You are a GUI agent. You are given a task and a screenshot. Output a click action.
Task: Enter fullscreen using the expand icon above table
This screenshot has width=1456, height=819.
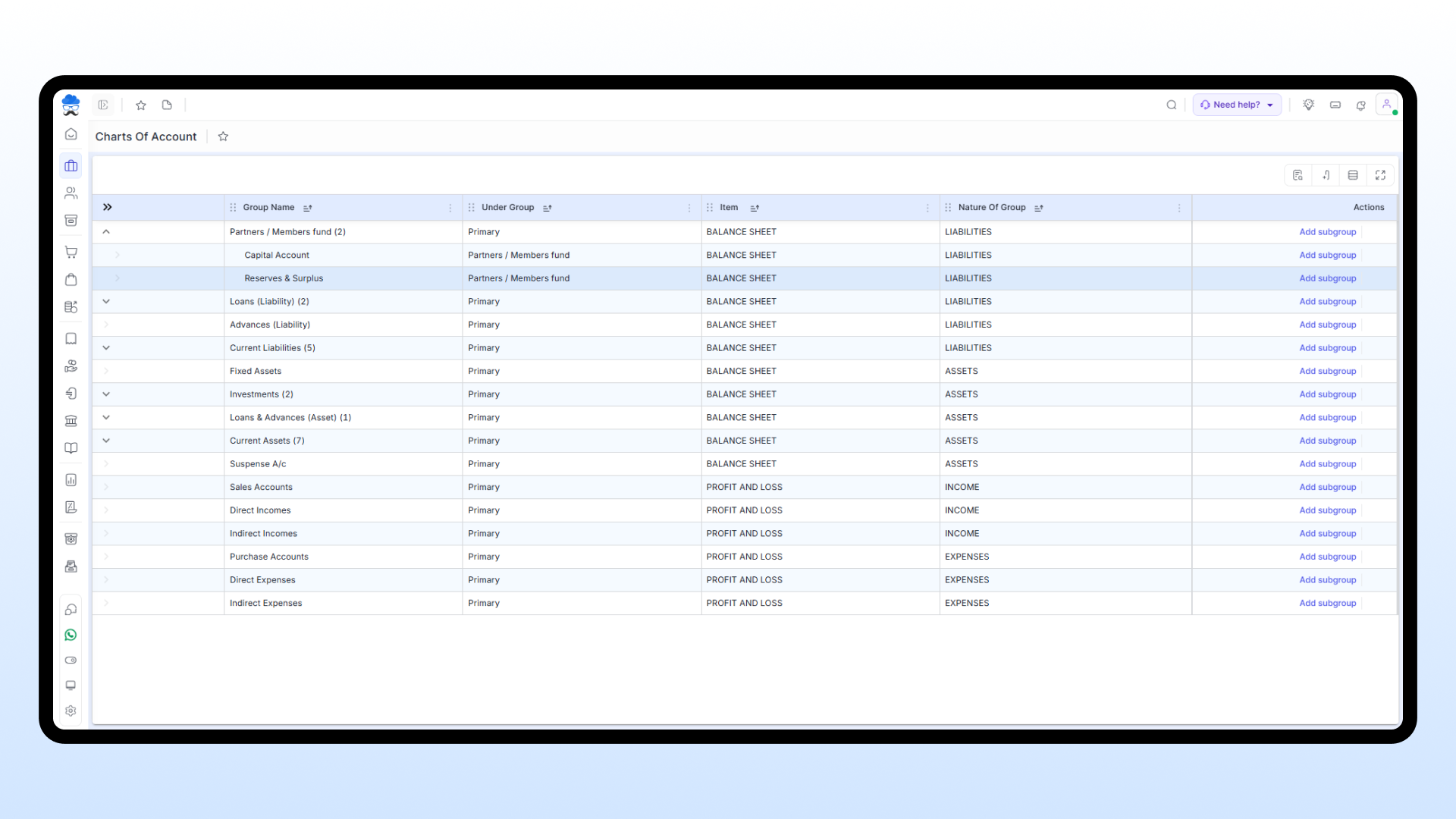pos(1380,175)
